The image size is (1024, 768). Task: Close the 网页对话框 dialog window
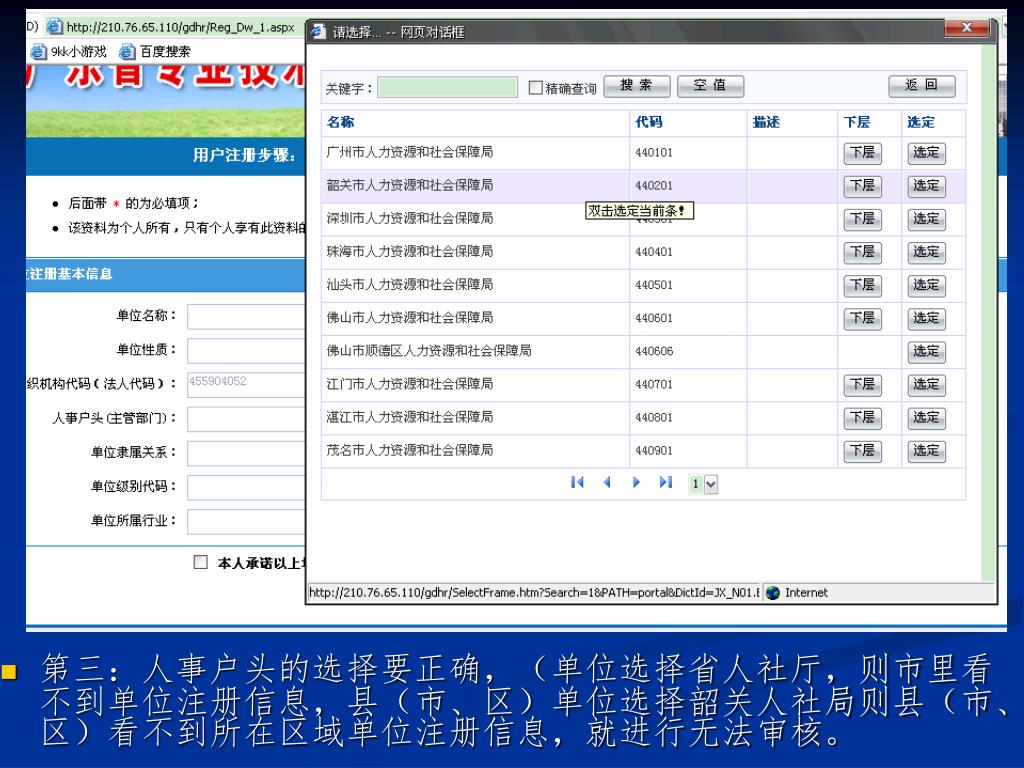tap(966, 31)
